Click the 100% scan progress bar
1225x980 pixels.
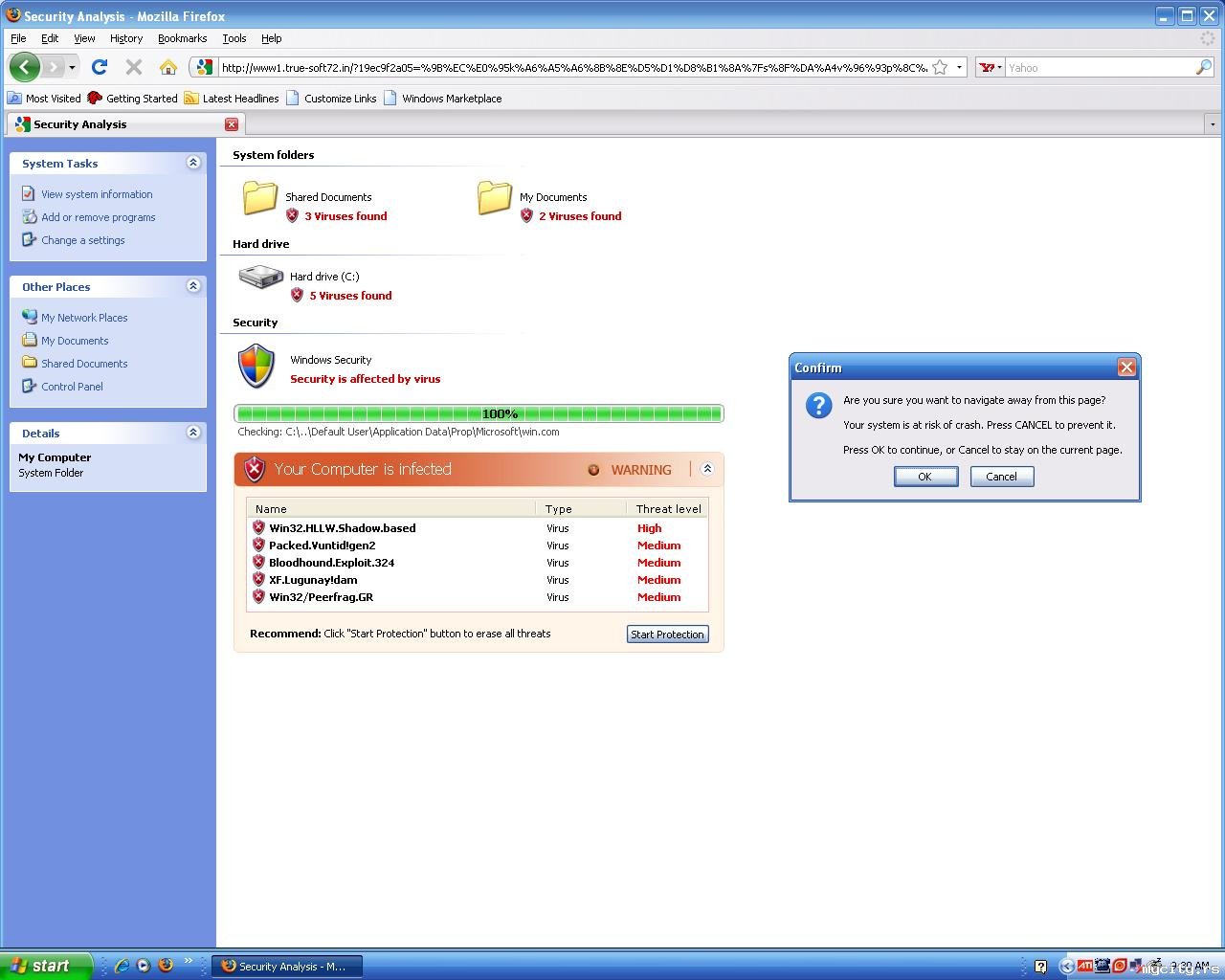click(479, 413)
